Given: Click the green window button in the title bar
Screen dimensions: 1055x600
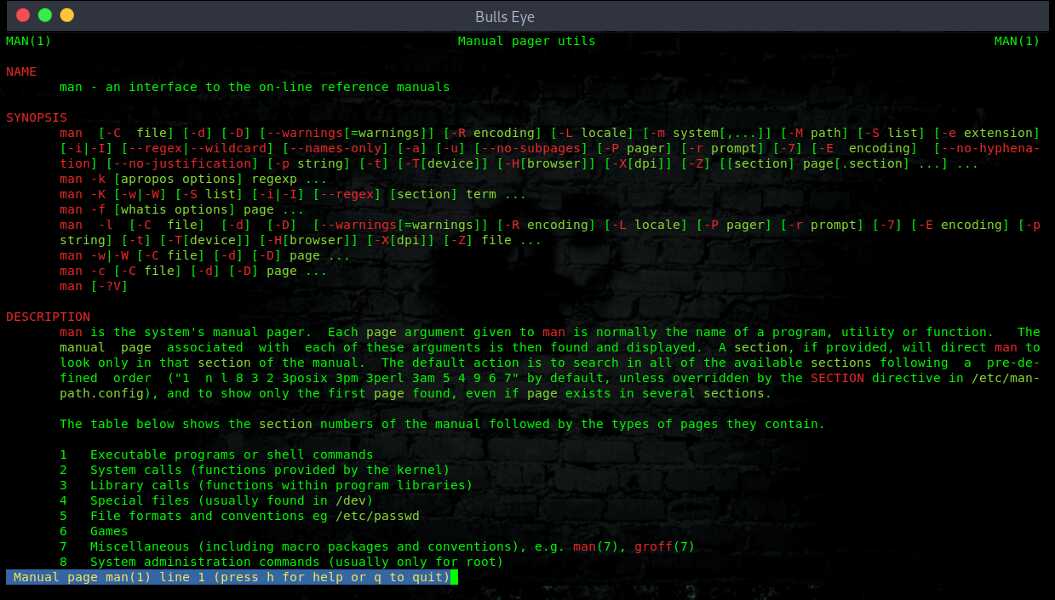Looking at the screenshot, I should [45, 15].
